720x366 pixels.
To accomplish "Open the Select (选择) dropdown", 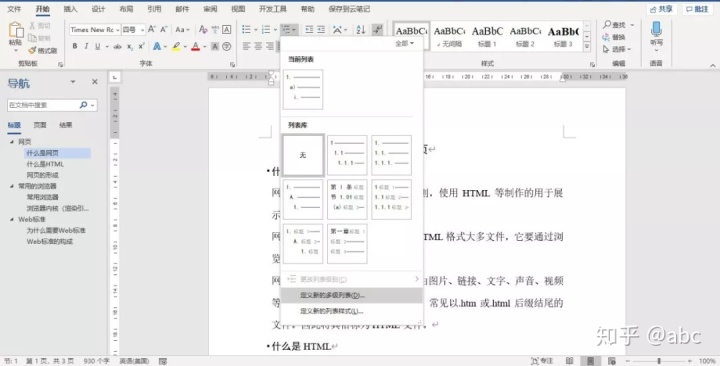I will (617, 49).
